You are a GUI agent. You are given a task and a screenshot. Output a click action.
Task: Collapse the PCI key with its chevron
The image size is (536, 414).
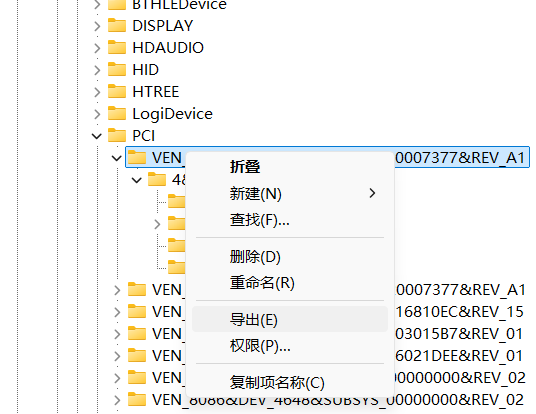97,136
